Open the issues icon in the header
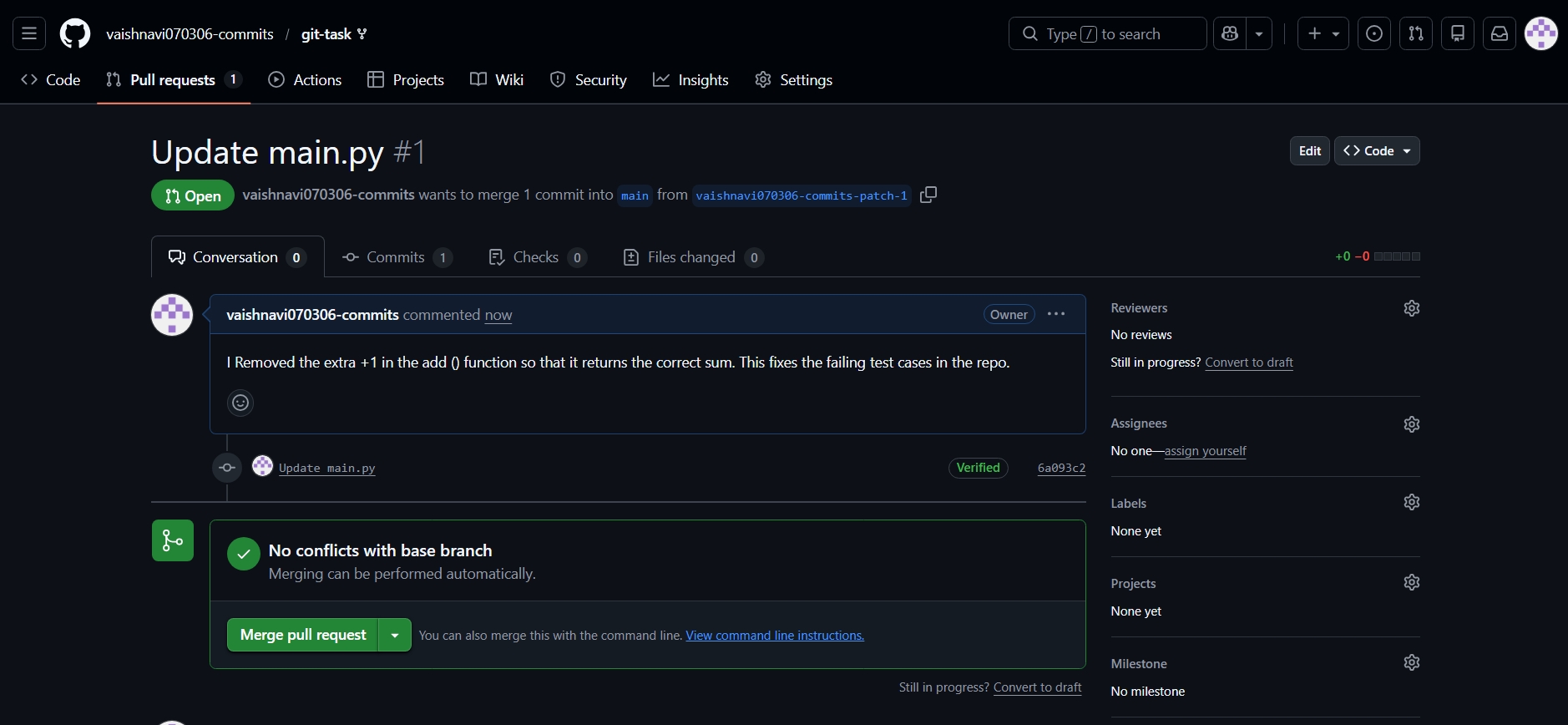The width and height of the screenshot is (1568, 725). 1374,33
